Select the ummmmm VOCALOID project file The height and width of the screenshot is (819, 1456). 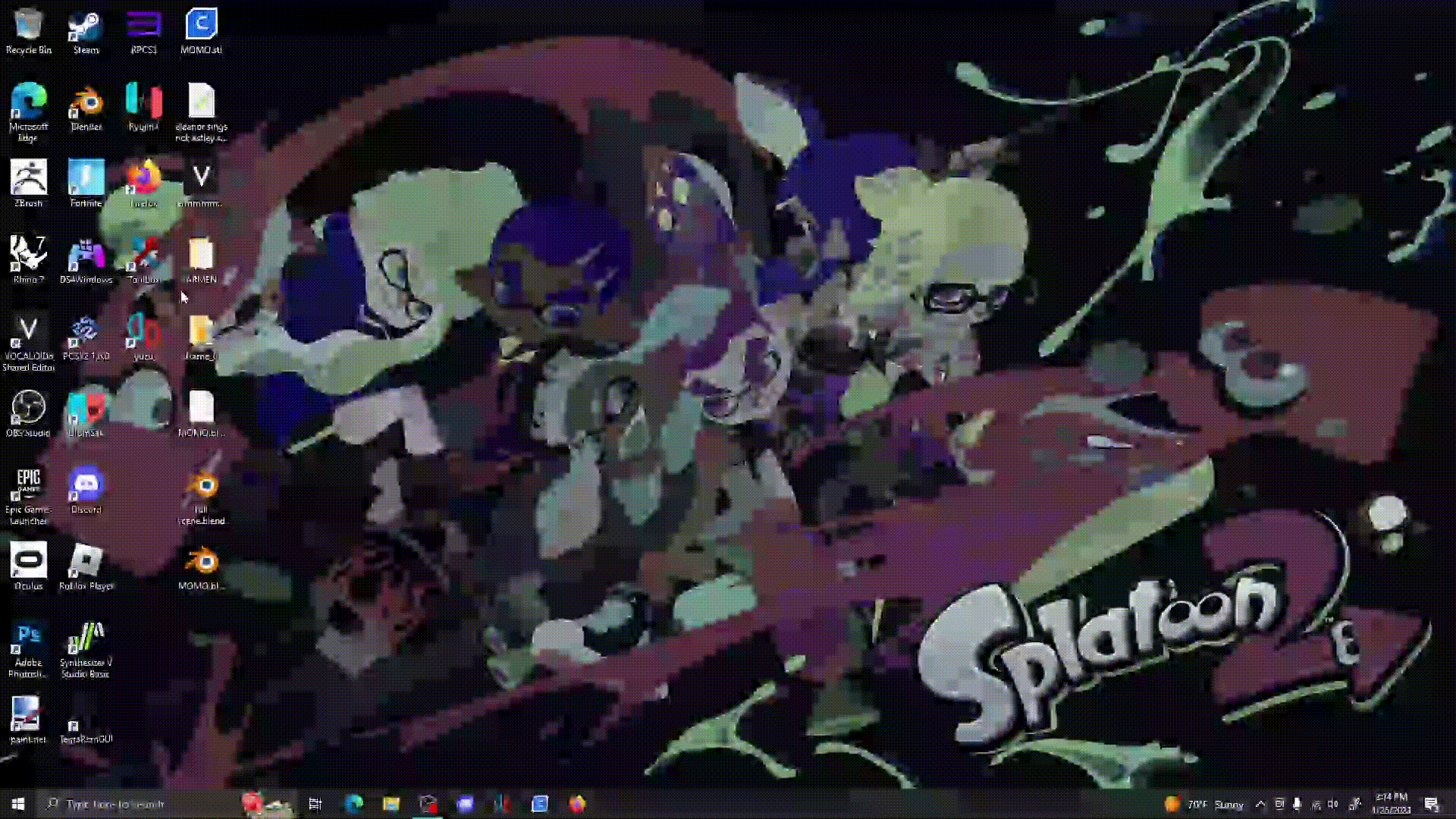[201, 184]
